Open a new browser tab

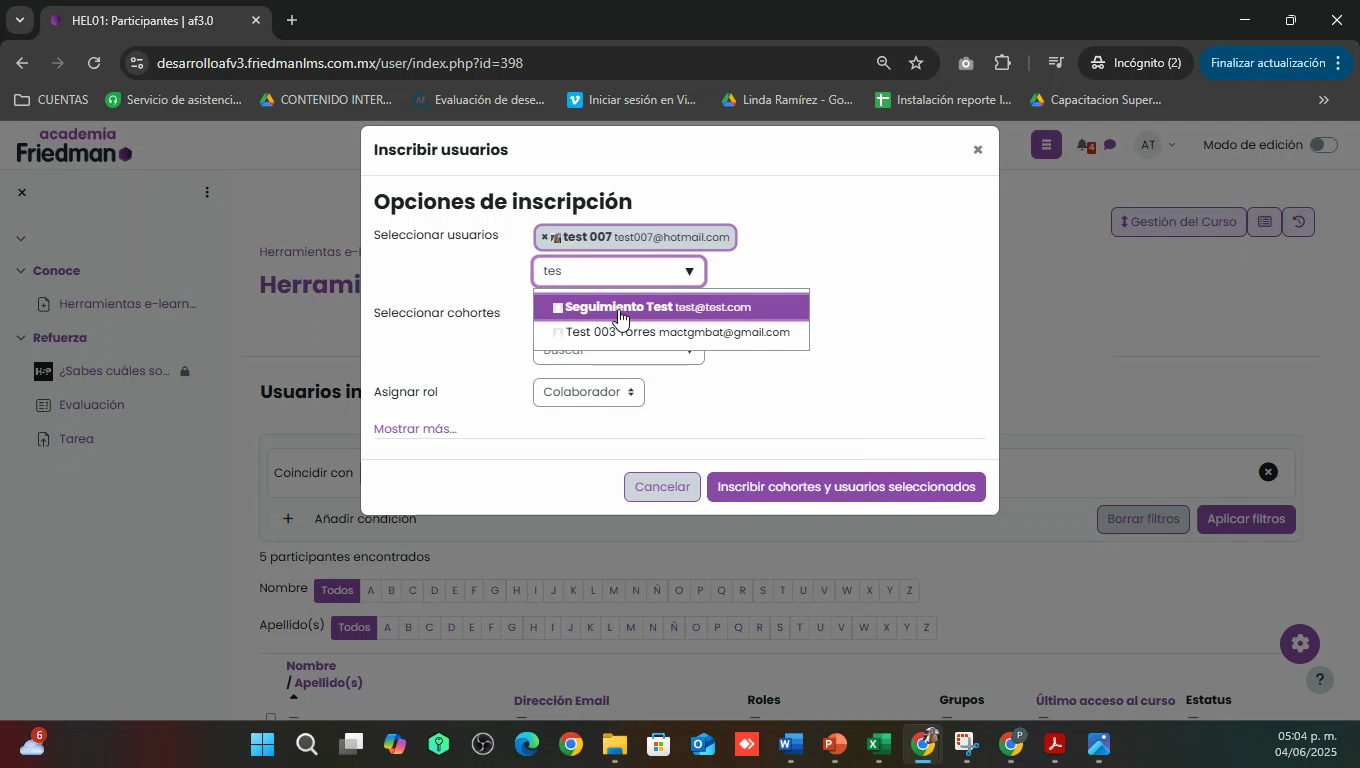pos(291,20)
